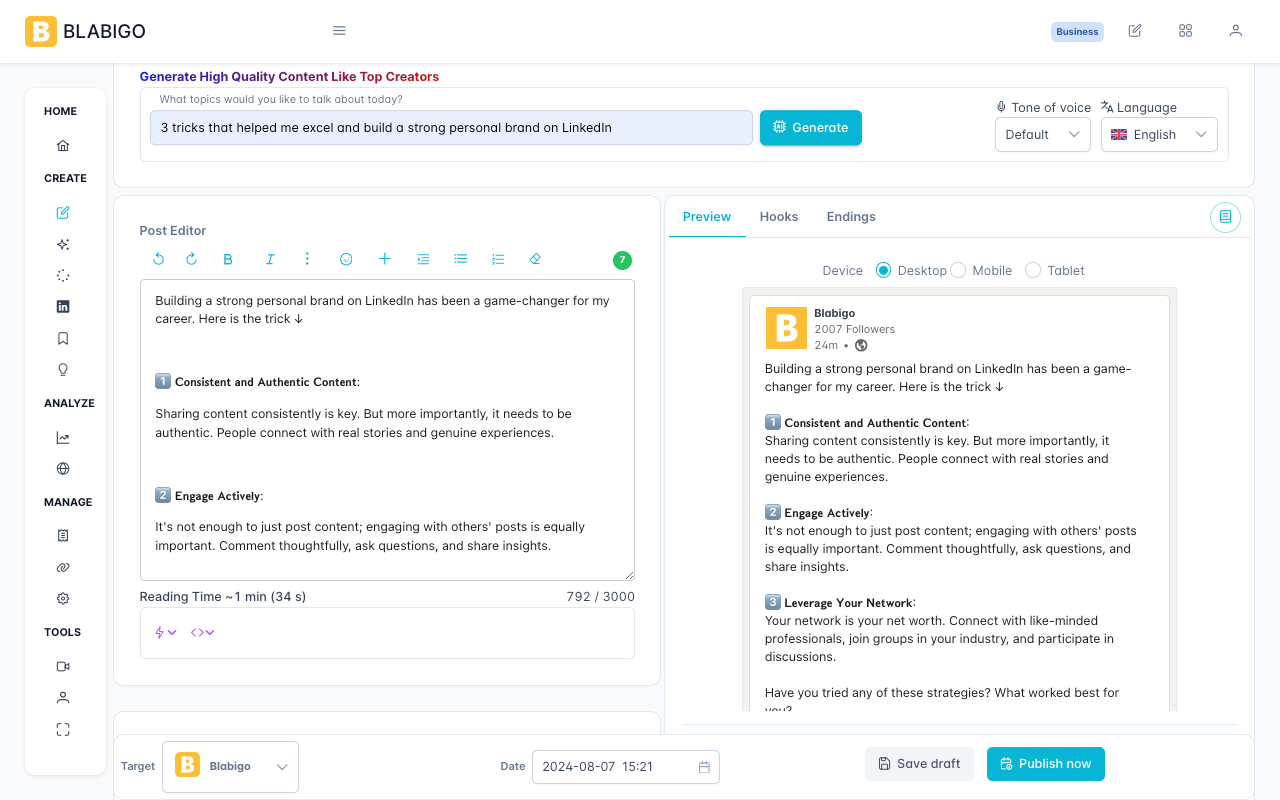Select the Mobile device radio button
This screenshot has height=800, width=1280.
pos(958,270)
